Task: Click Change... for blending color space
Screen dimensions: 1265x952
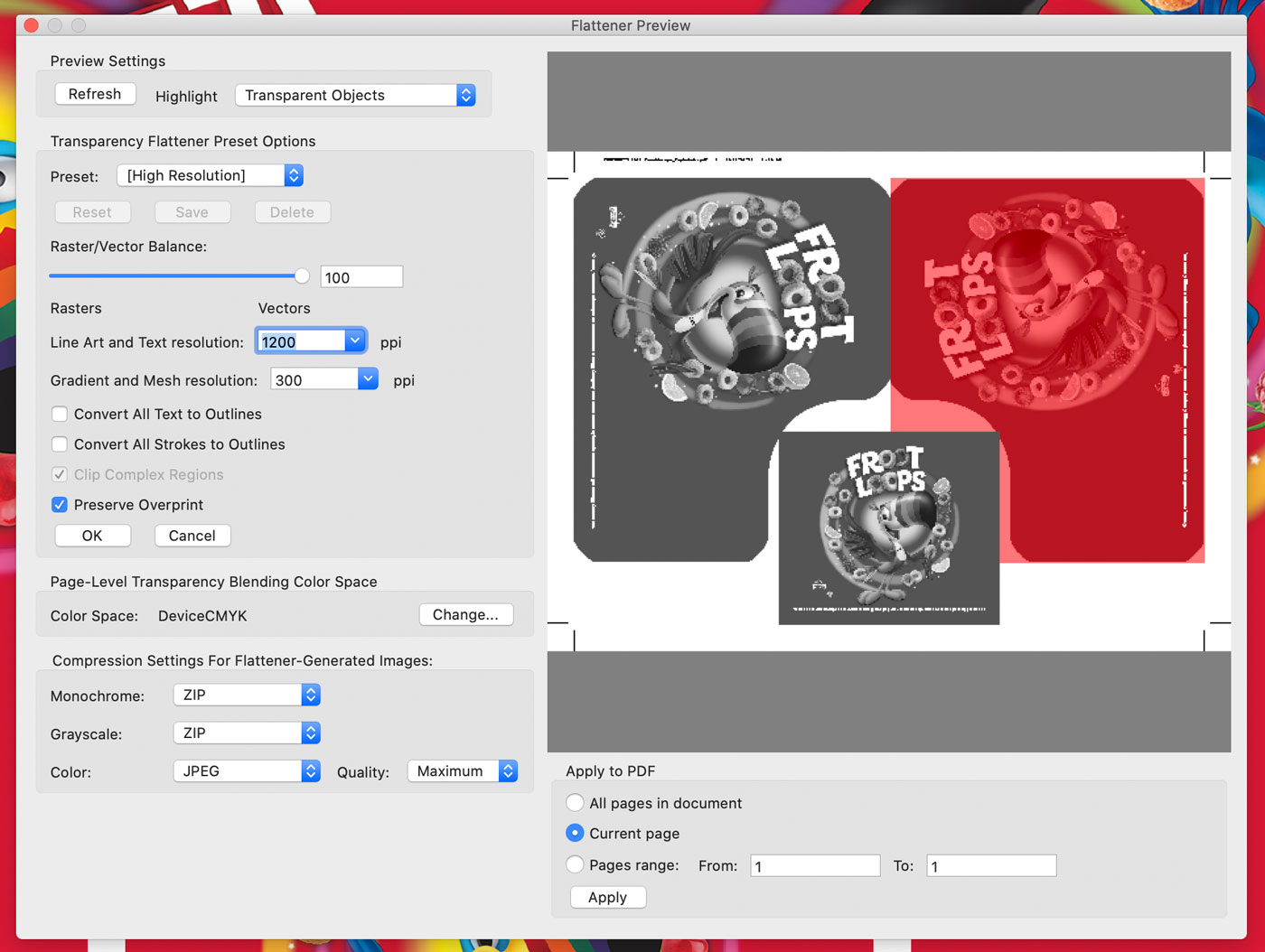Action: pyautogui.click(x=466, y=614)
